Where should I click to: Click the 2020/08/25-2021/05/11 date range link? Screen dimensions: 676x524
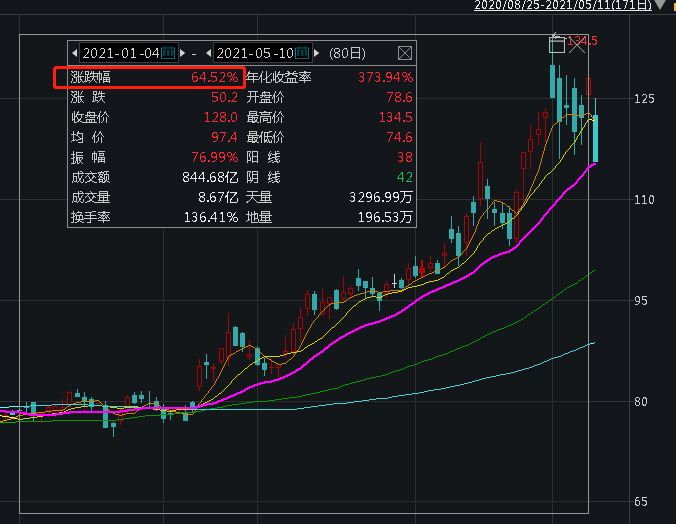pyautogui.click(x=565, y=5)
